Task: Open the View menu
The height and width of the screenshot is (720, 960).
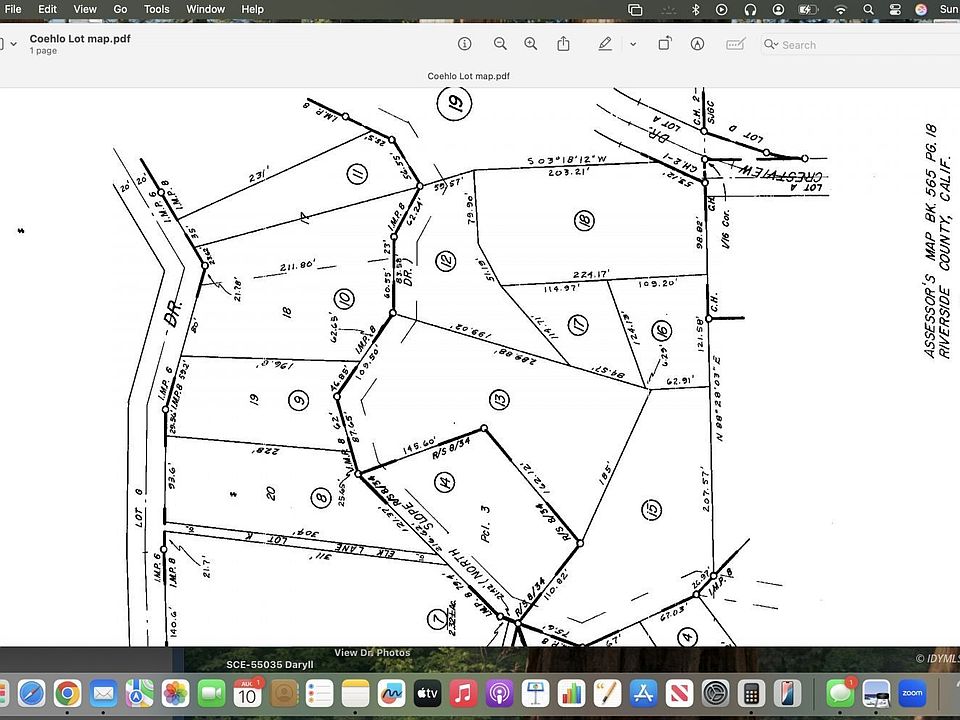Action: 85,9
